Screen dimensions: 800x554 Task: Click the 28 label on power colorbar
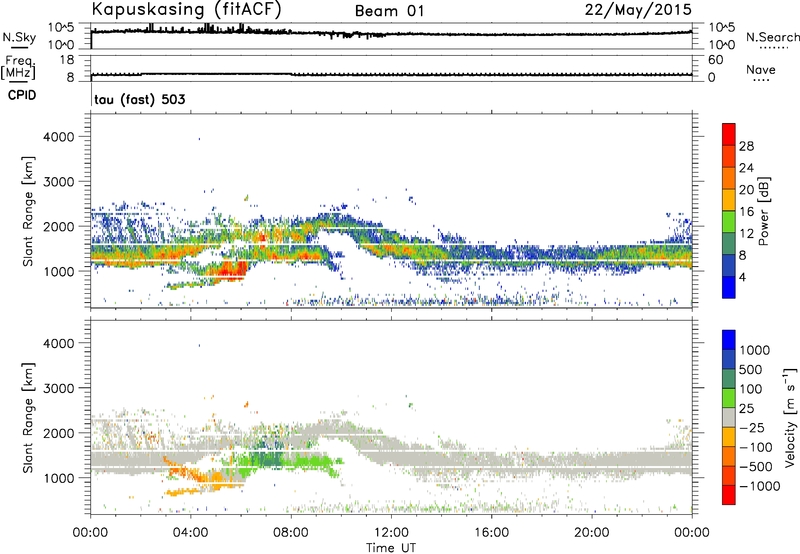(x=746, y=146)
